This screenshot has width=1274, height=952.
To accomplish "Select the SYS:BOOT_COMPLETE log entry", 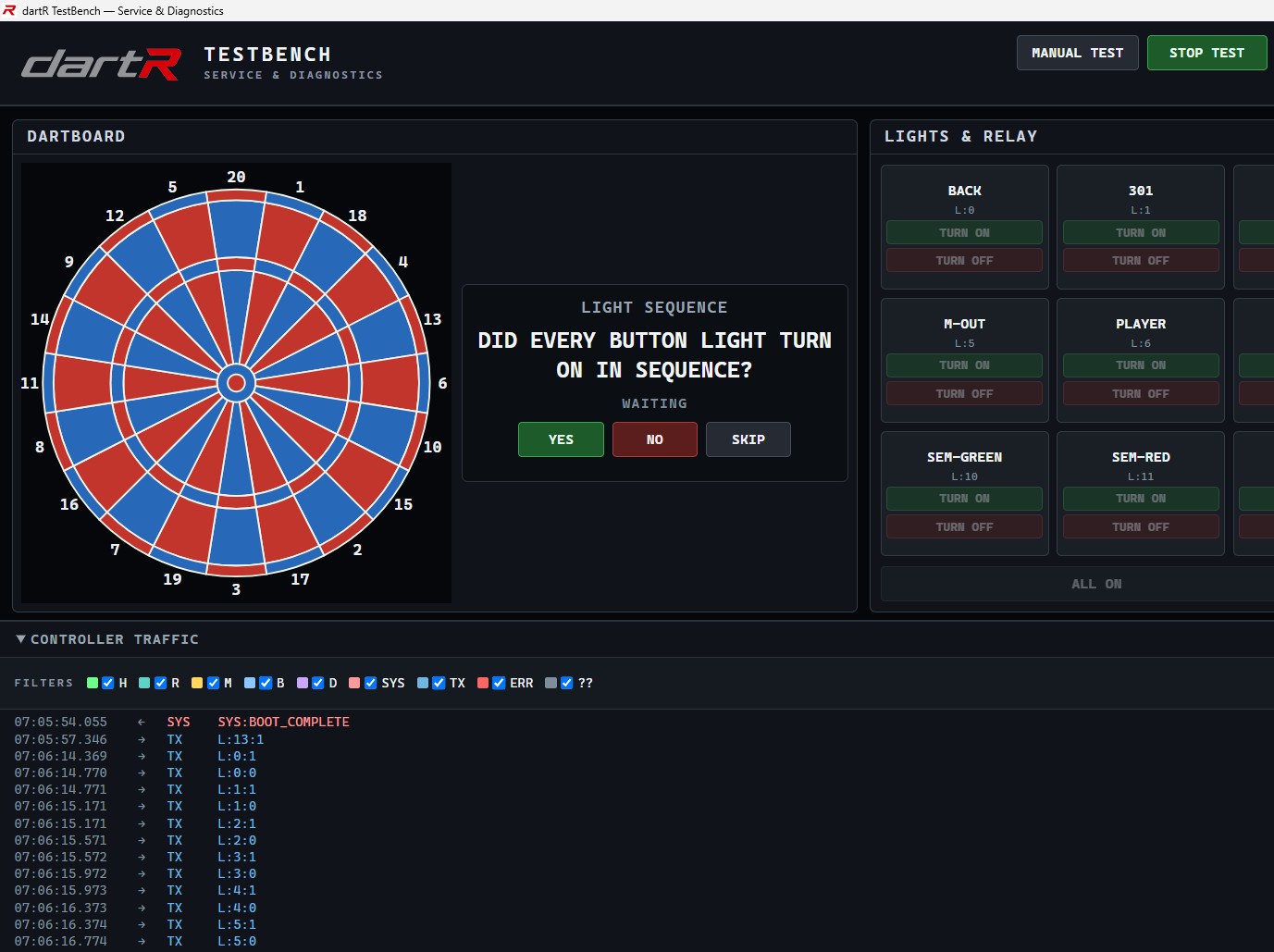I will click(x=283, y=722).
